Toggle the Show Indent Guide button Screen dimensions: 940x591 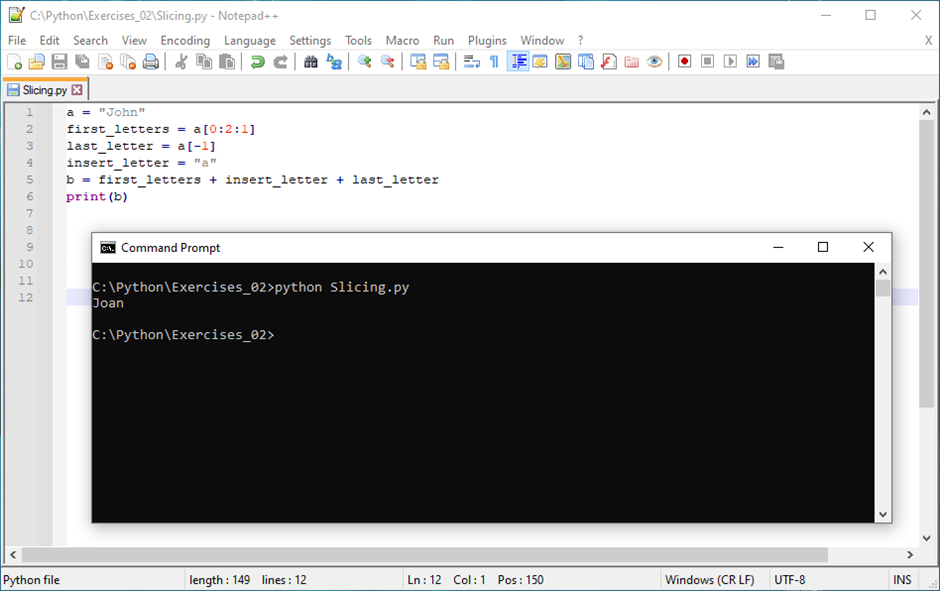pyautogui.click(x=518, y=62)
